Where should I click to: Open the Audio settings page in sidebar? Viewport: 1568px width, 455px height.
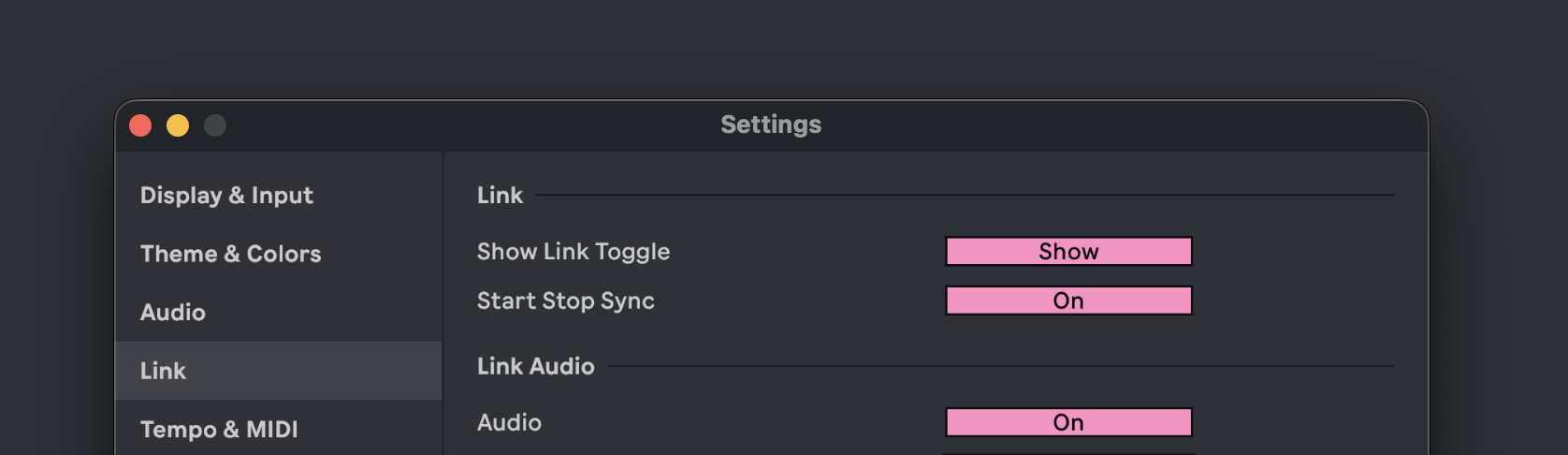173,313
